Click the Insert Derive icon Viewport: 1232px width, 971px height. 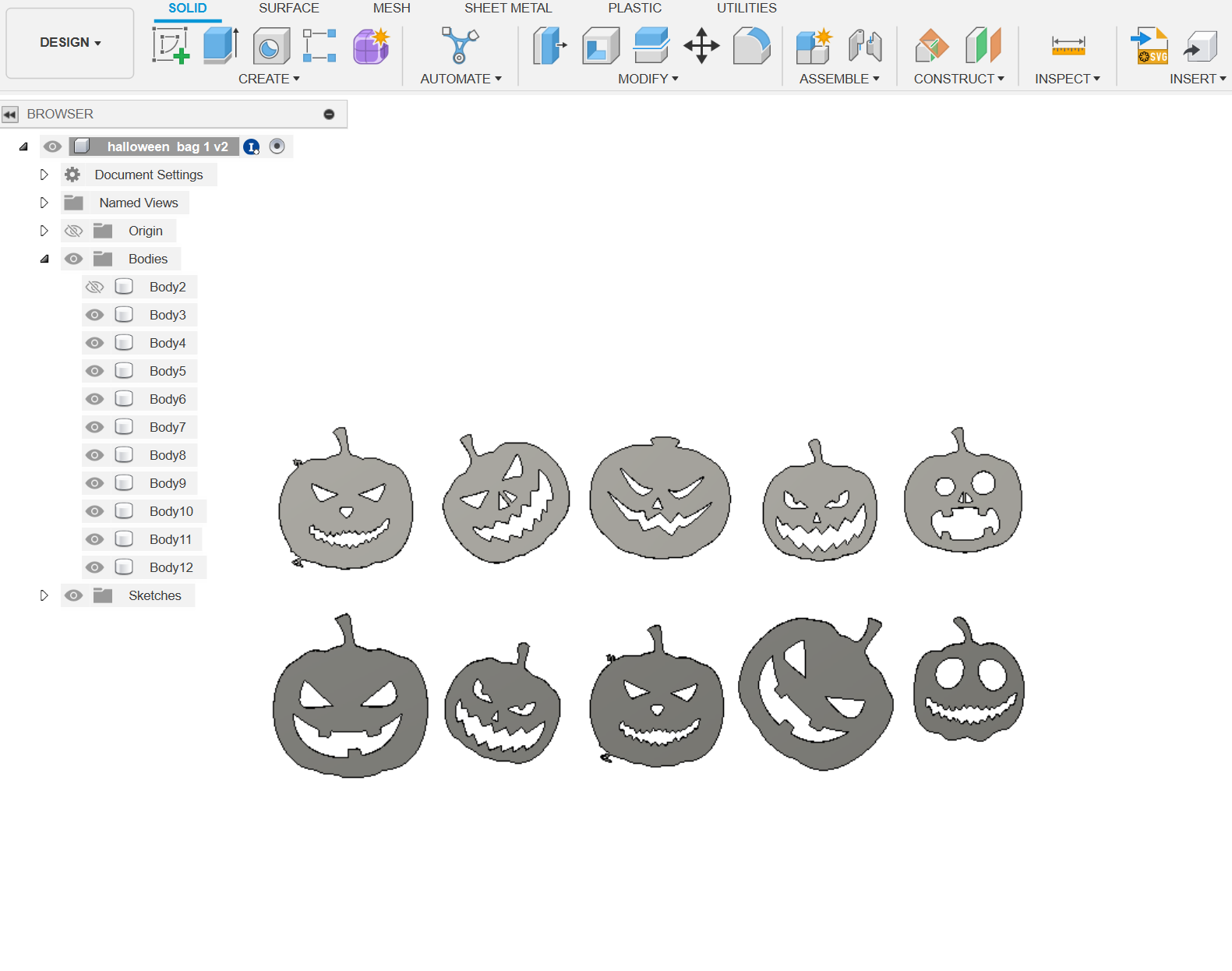point(1201,46)
